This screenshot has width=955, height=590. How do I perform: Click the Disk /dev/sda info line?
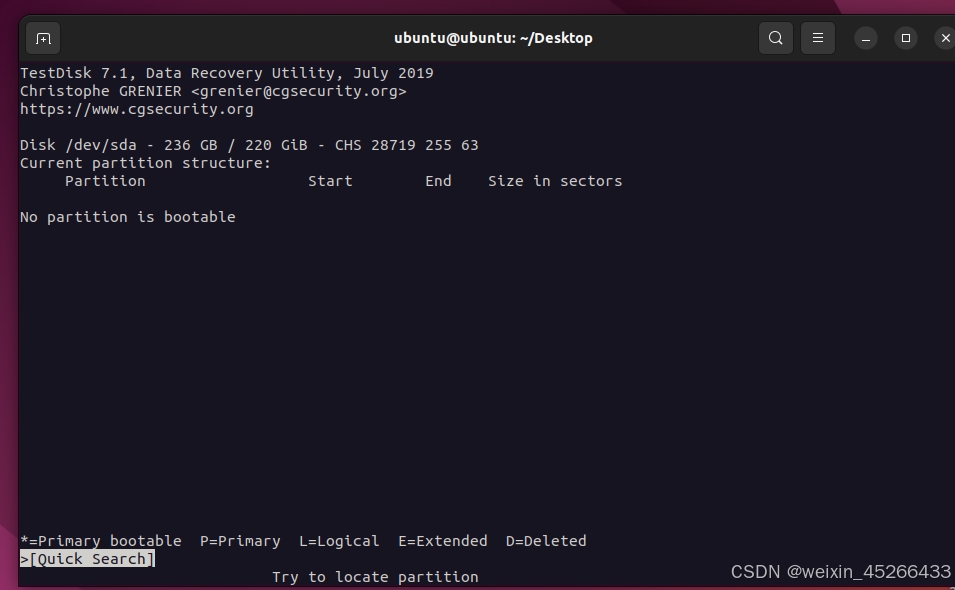point(249,145)
